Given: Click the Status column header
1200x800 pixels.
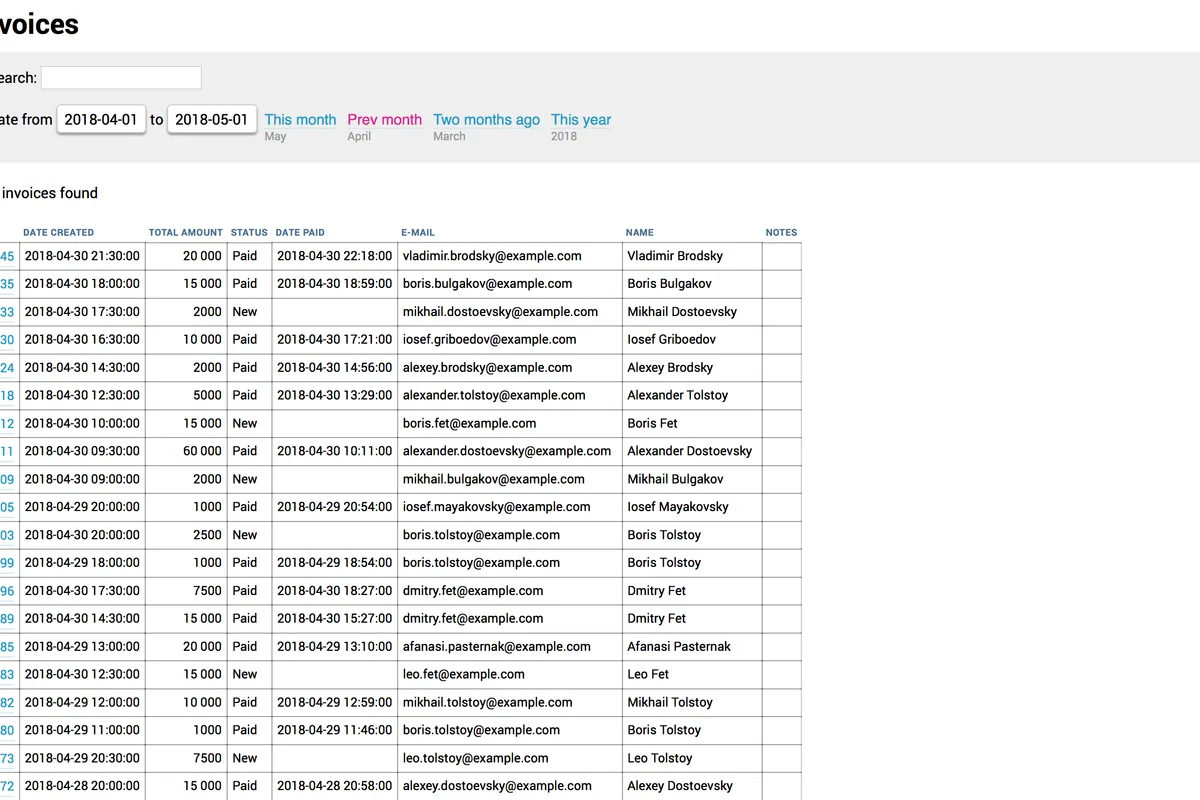Looking at the screenshot, I should [x=249, y=232].
